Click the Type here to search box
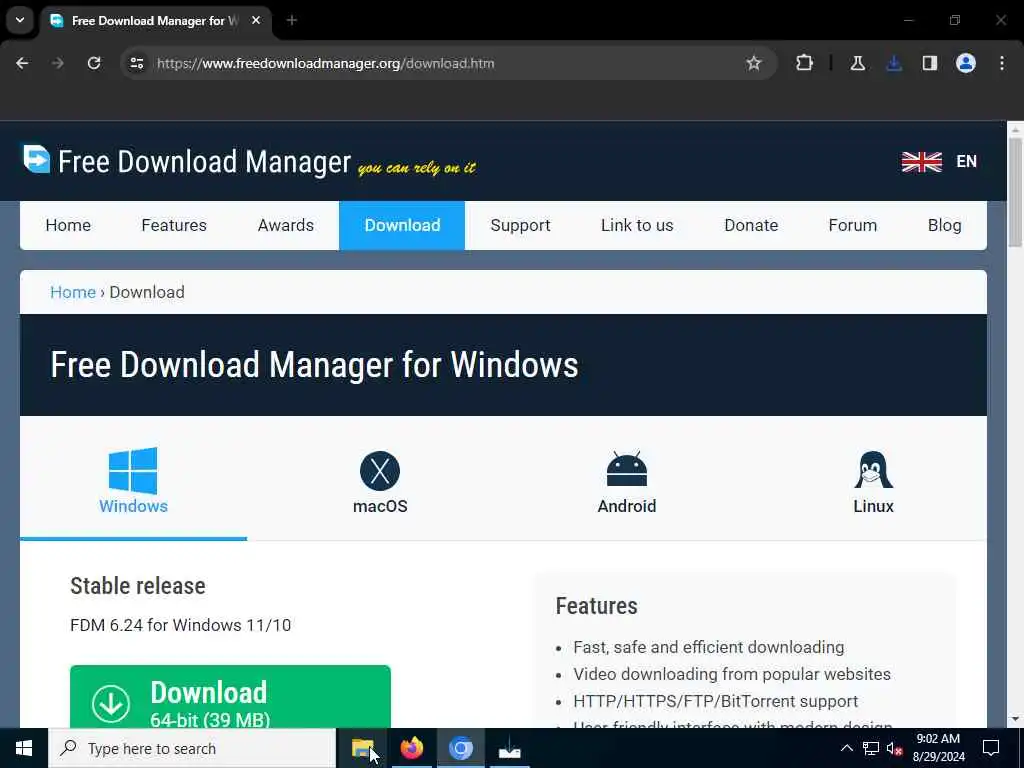 tap(192, 748)
